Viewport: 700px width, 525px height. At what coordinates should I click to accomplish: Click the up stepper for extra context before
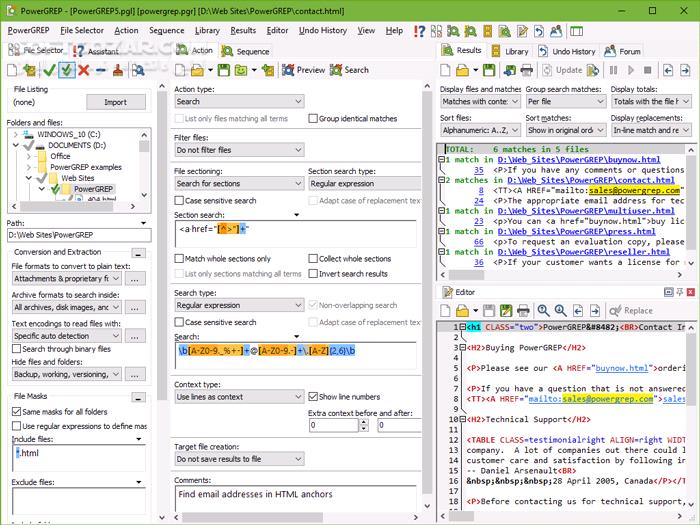coord(364,422)
